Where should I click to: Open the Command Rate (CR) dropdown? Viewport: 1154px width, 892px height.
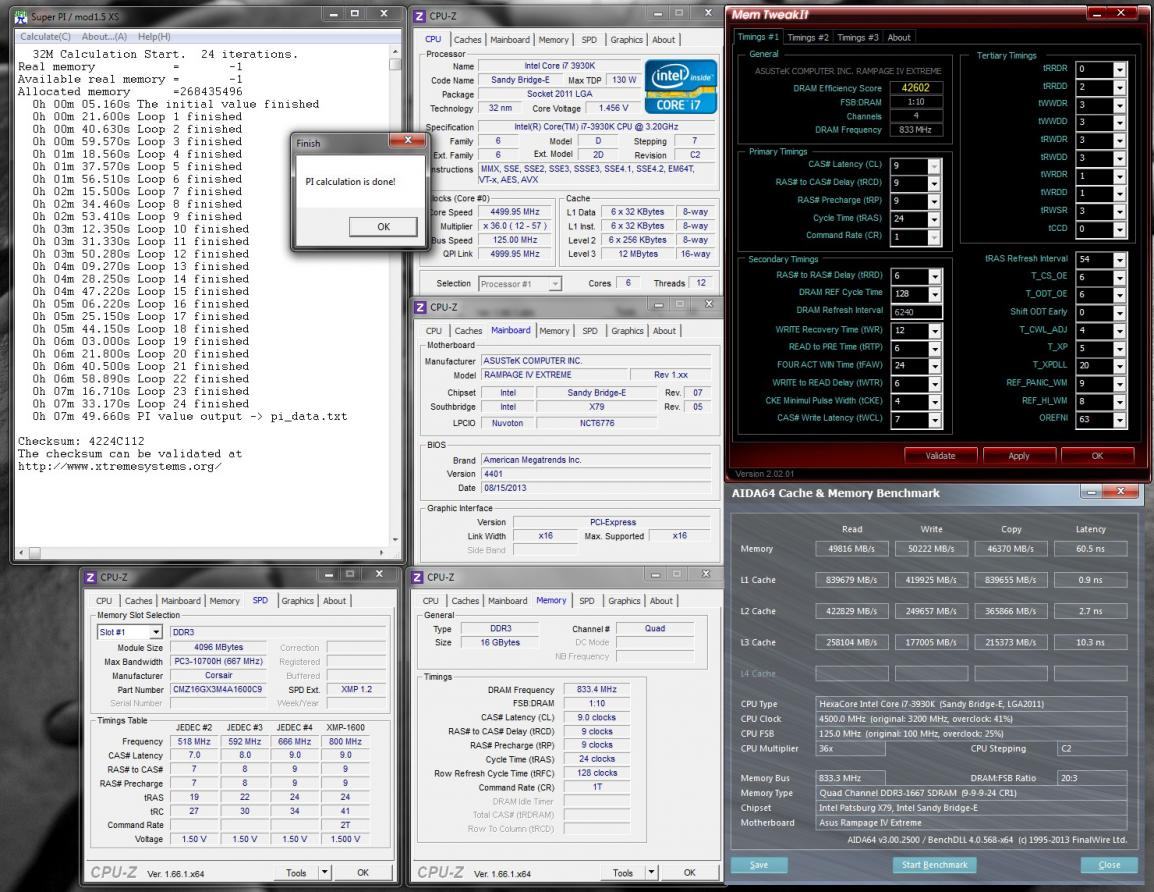pos(934,237)
